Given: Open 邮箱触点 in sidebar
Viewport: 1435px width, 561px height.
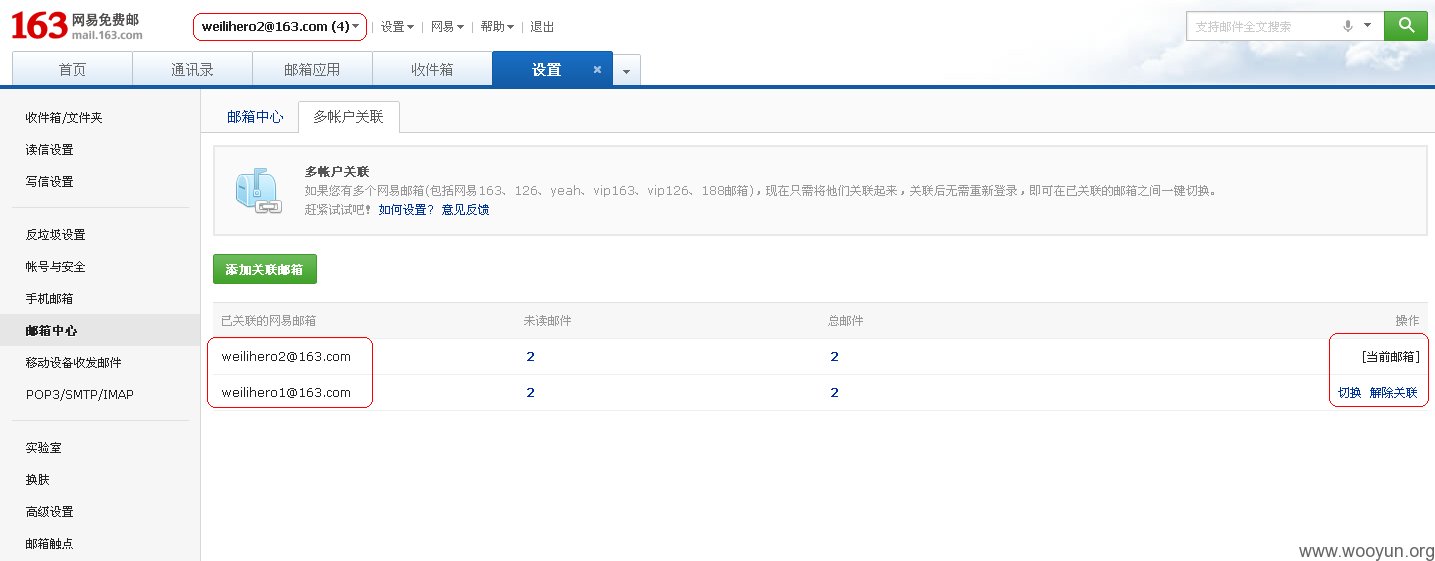Looking at the screenshot, I should [x=49, y=544].
